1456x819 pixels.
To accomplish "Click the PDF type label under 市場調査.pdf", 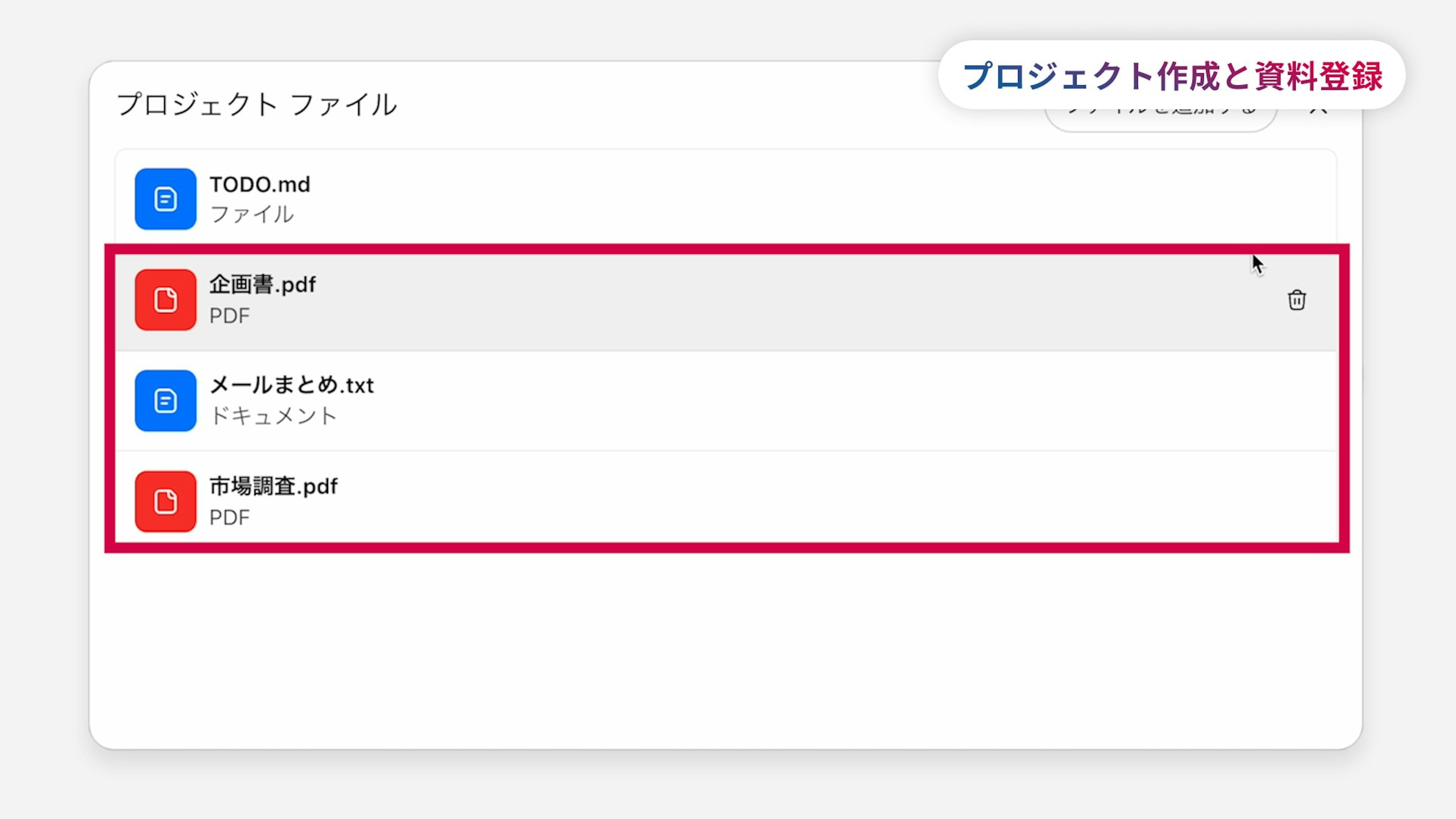I will pos(229,518).
